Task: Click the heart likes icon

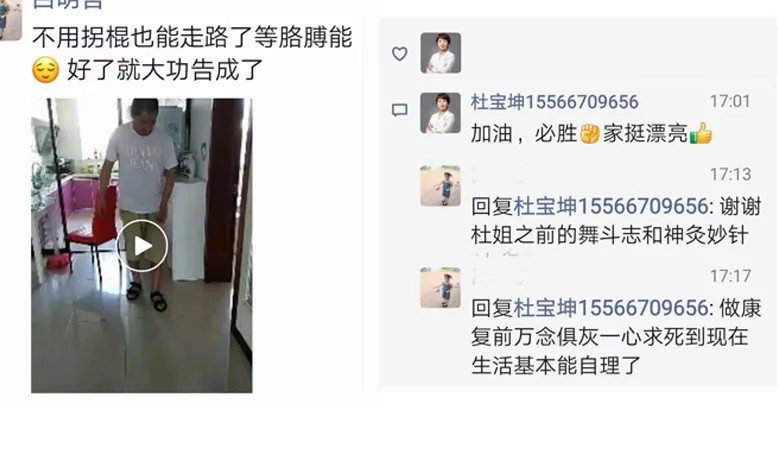Action: pos(400,54)
